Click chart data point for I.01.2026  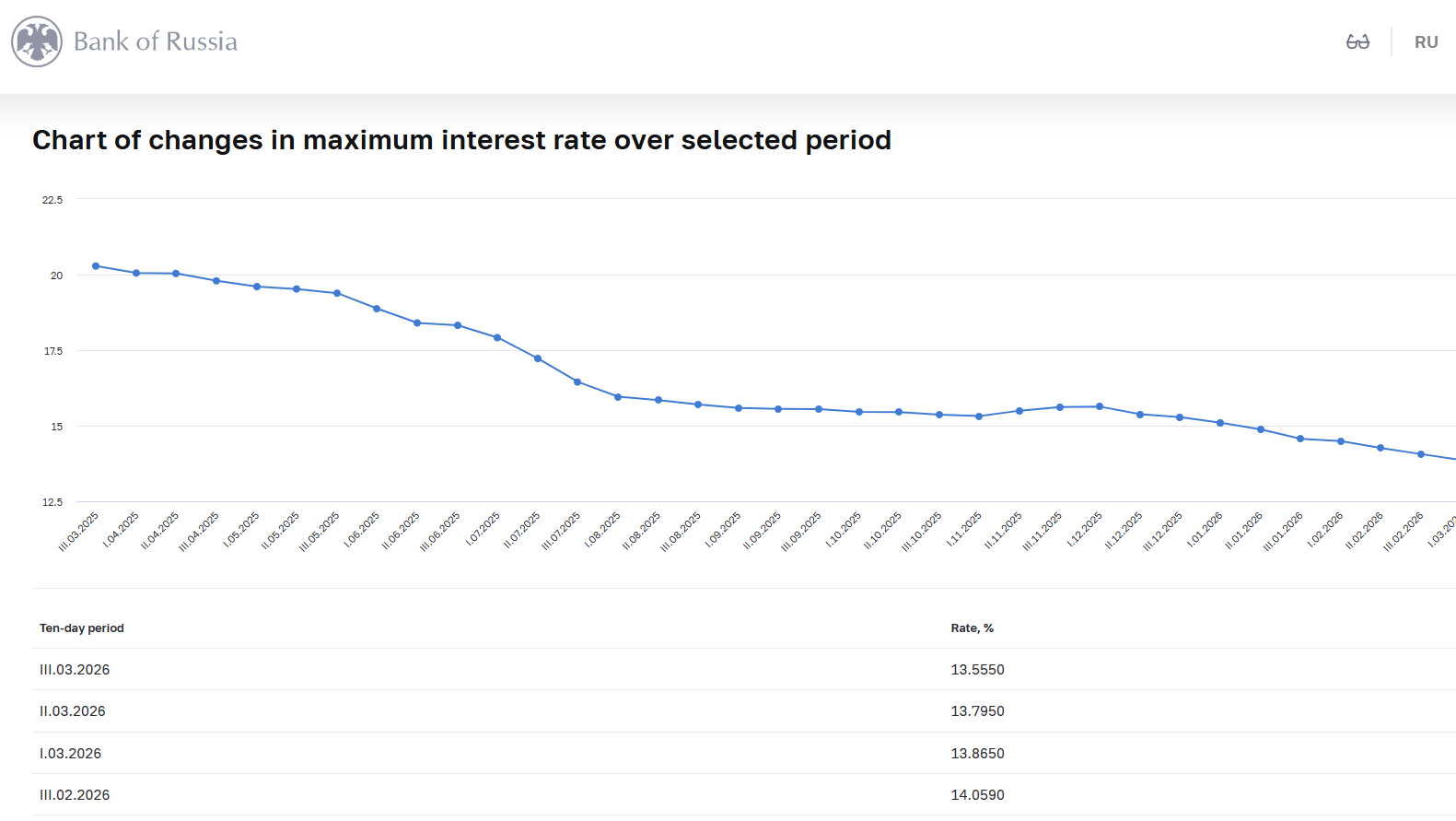1220,423
